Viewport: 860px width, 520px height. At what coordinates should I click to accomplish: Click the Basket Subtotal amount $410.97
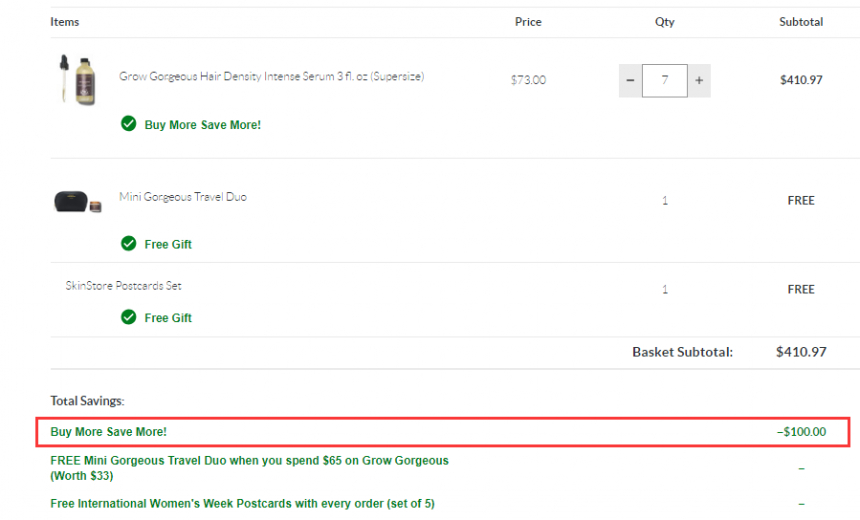(x=801, y=352)
